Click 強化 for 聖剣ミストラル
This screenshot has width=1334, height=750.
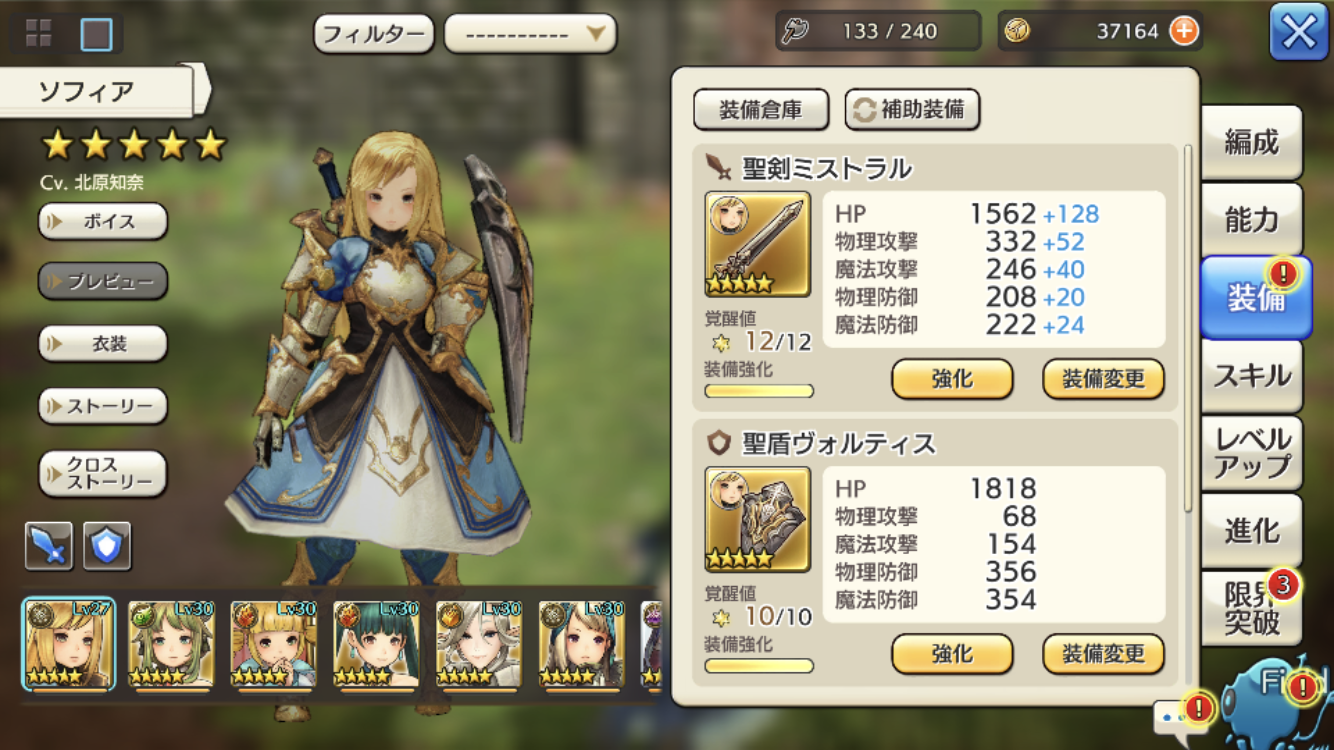tap(952, 380)
